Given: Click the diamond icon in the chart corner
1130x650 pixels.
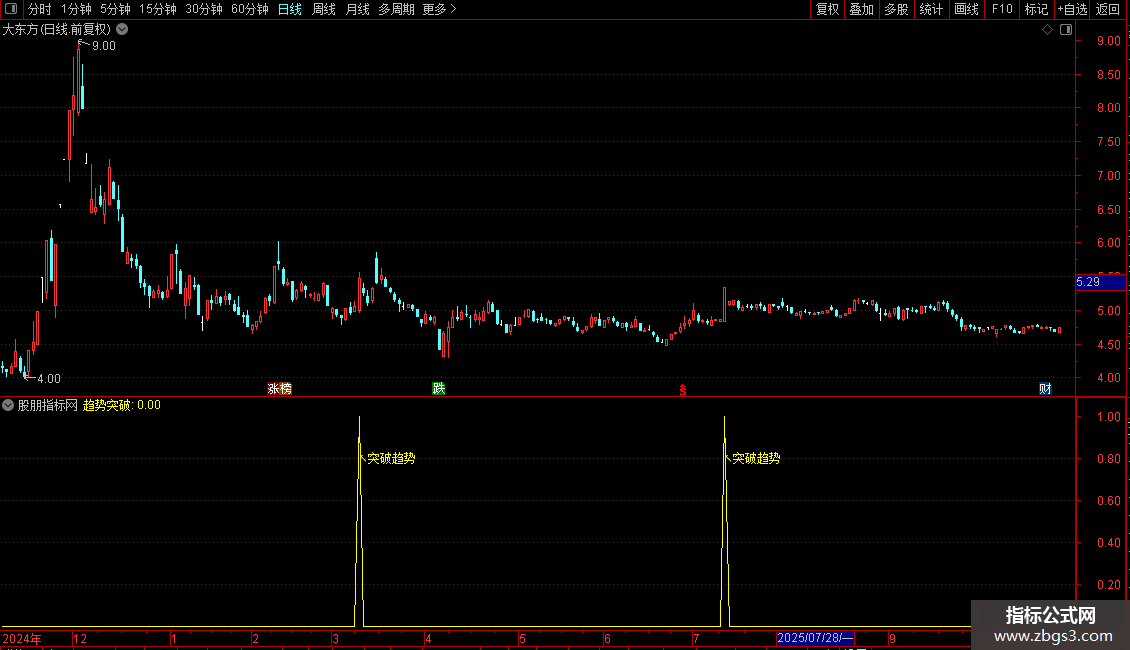Looking at the screenshot, I should coord(1047,30).
